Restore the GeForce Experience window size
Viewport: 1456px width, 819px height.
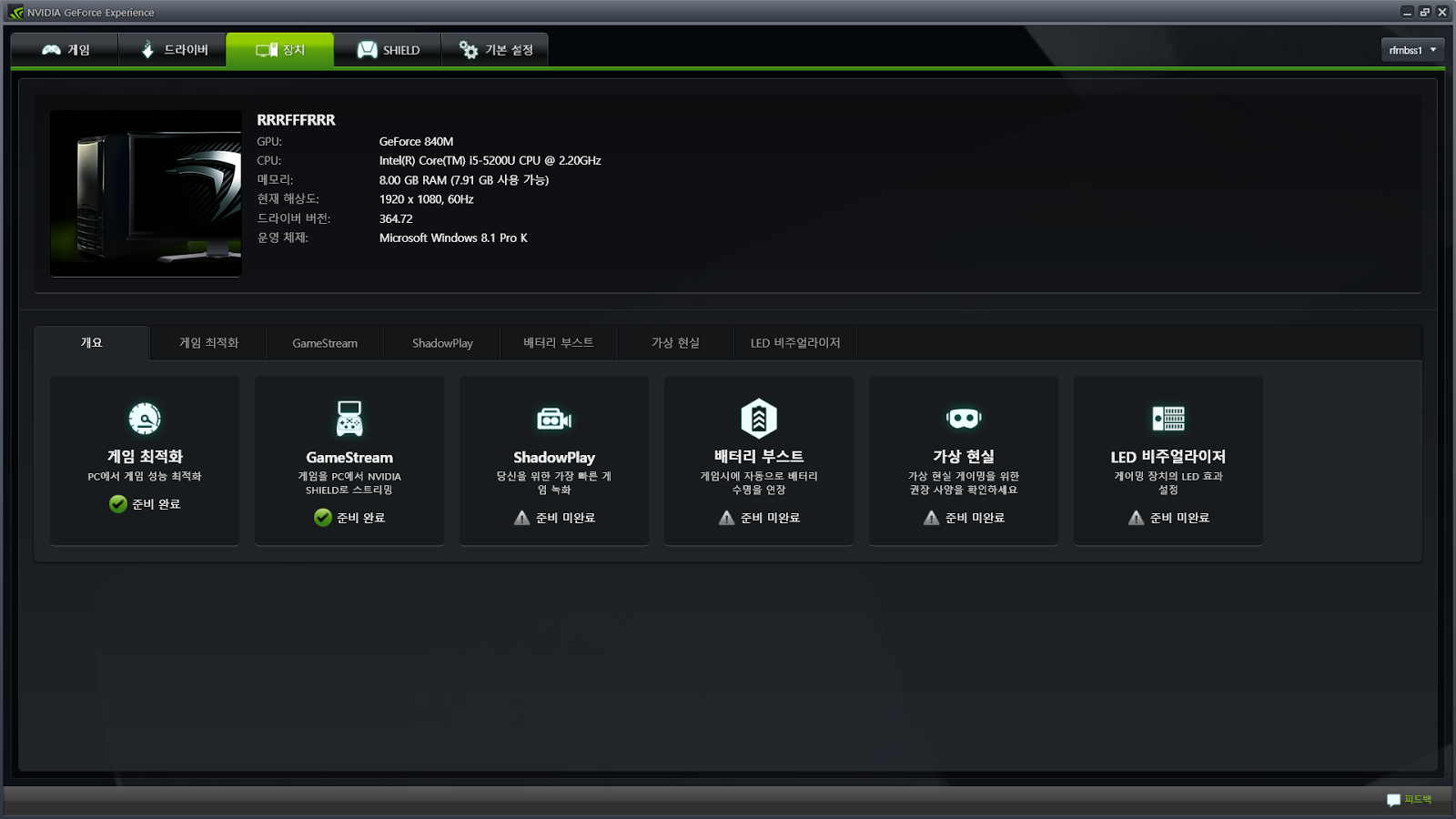point(1424,12)
